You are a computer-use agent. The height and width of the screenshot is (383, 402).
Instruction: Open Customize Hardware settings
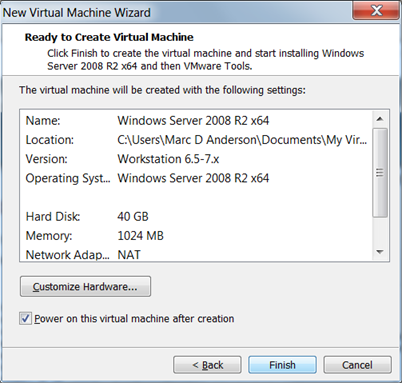[x=85, y=286]
